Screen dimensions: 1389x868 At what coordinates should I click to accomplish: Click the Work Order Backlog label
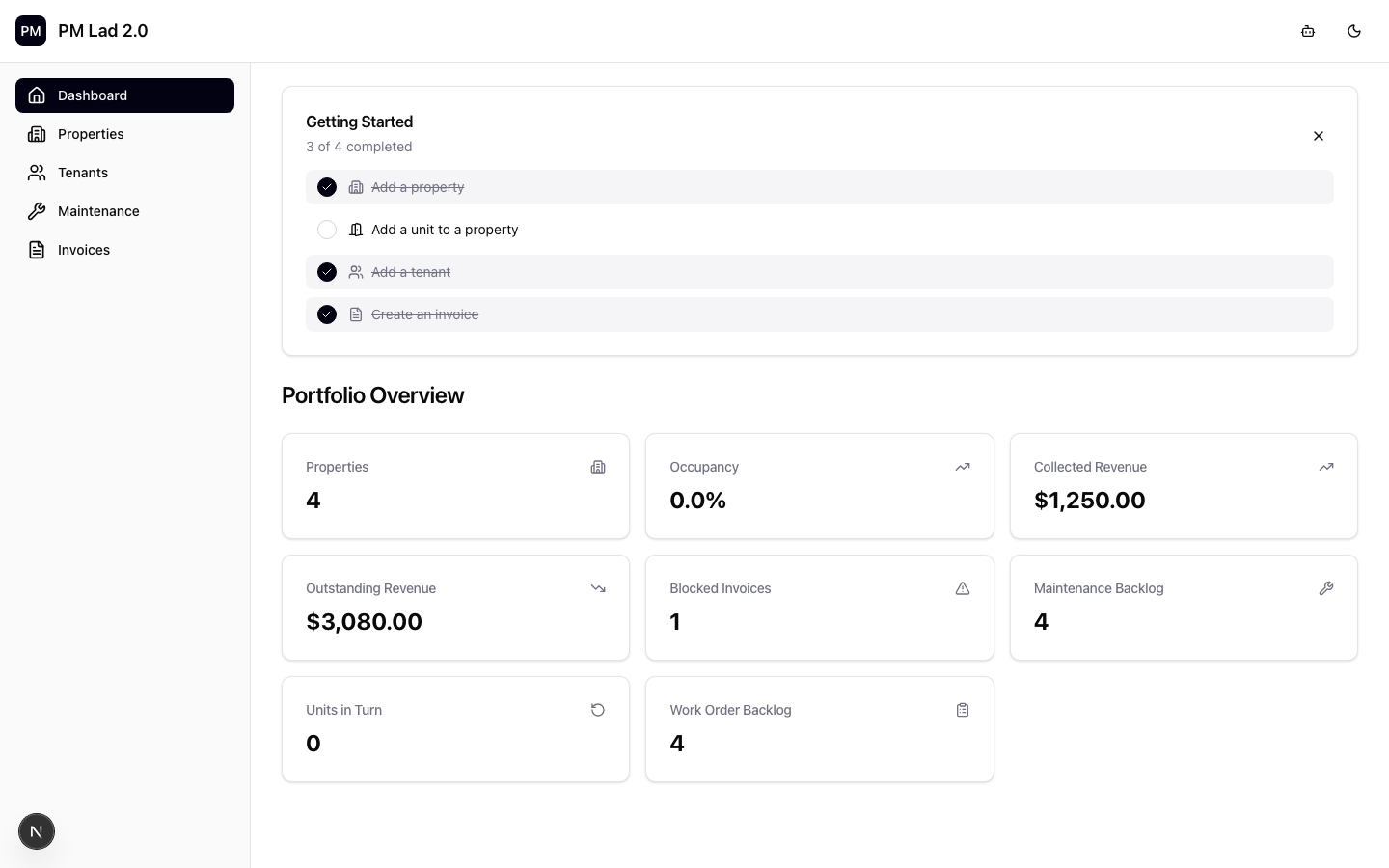731,710
